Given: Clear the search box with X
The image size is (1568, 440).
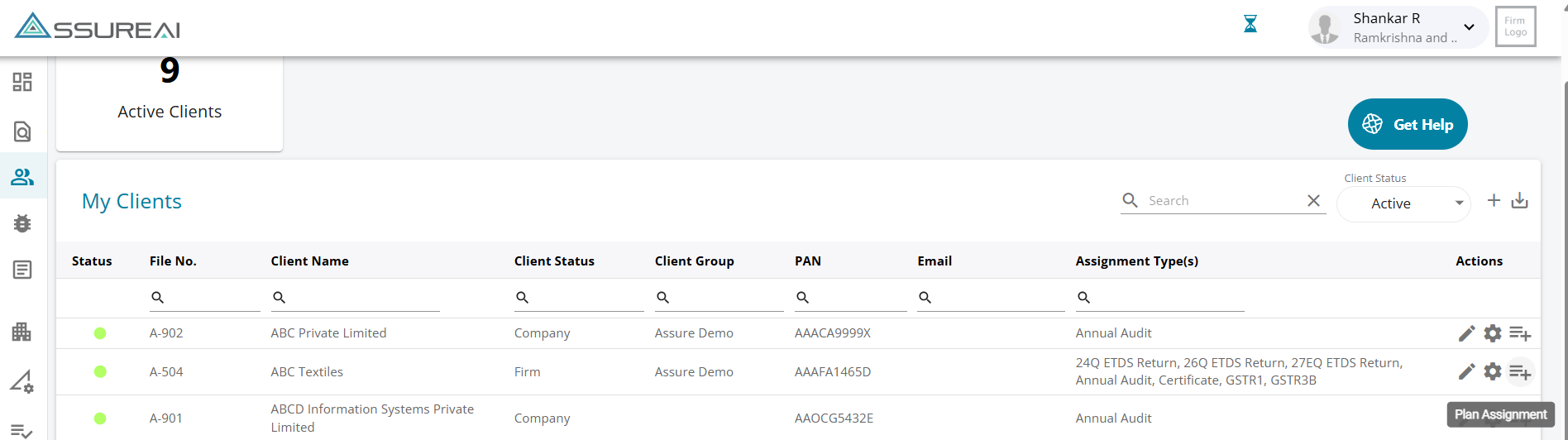Looking at the screenshot, I should click(1313, 201).
